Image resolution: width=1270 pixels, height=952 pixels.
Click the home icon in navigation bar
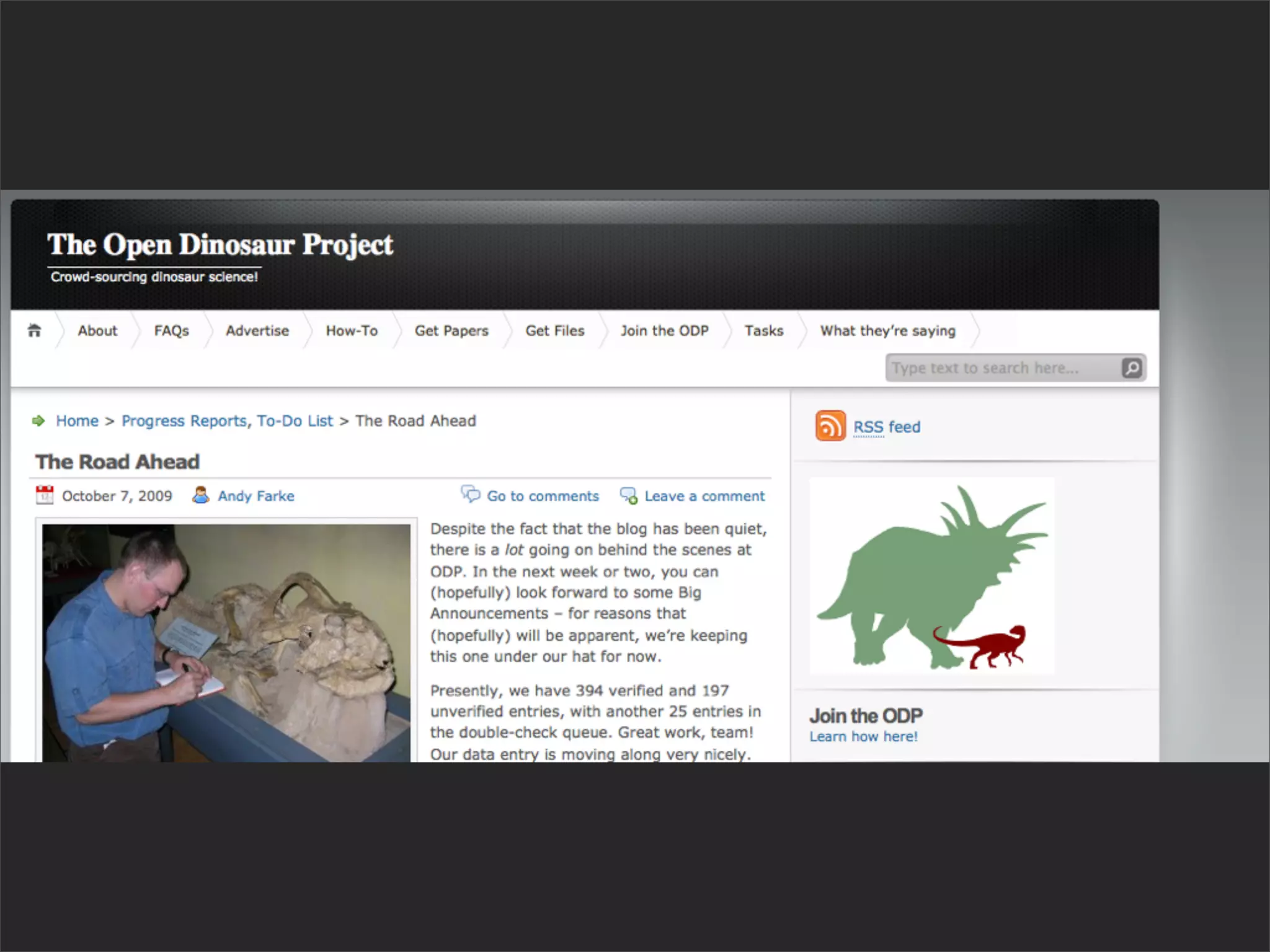click(35, 330)
